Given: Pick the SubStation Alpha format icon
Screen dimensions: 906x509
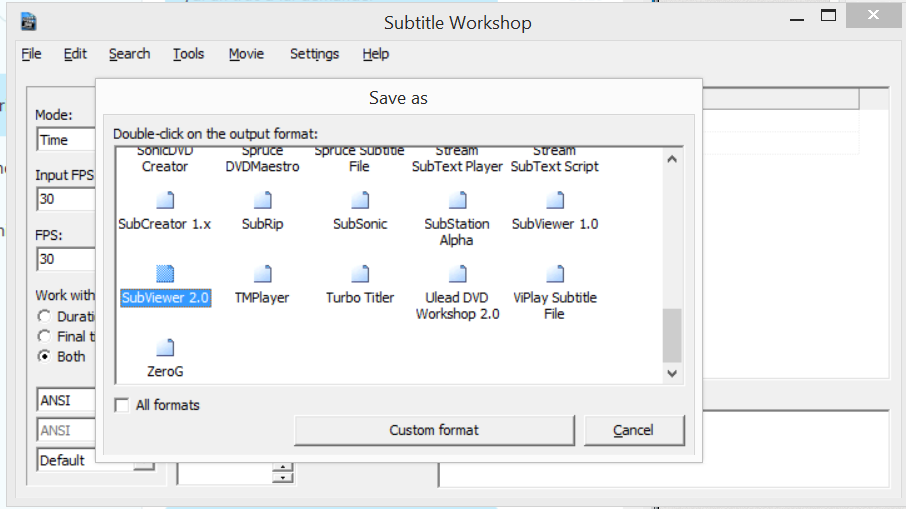Looking at the screenshot, I should pyautogui.click(x=457, y=200).
